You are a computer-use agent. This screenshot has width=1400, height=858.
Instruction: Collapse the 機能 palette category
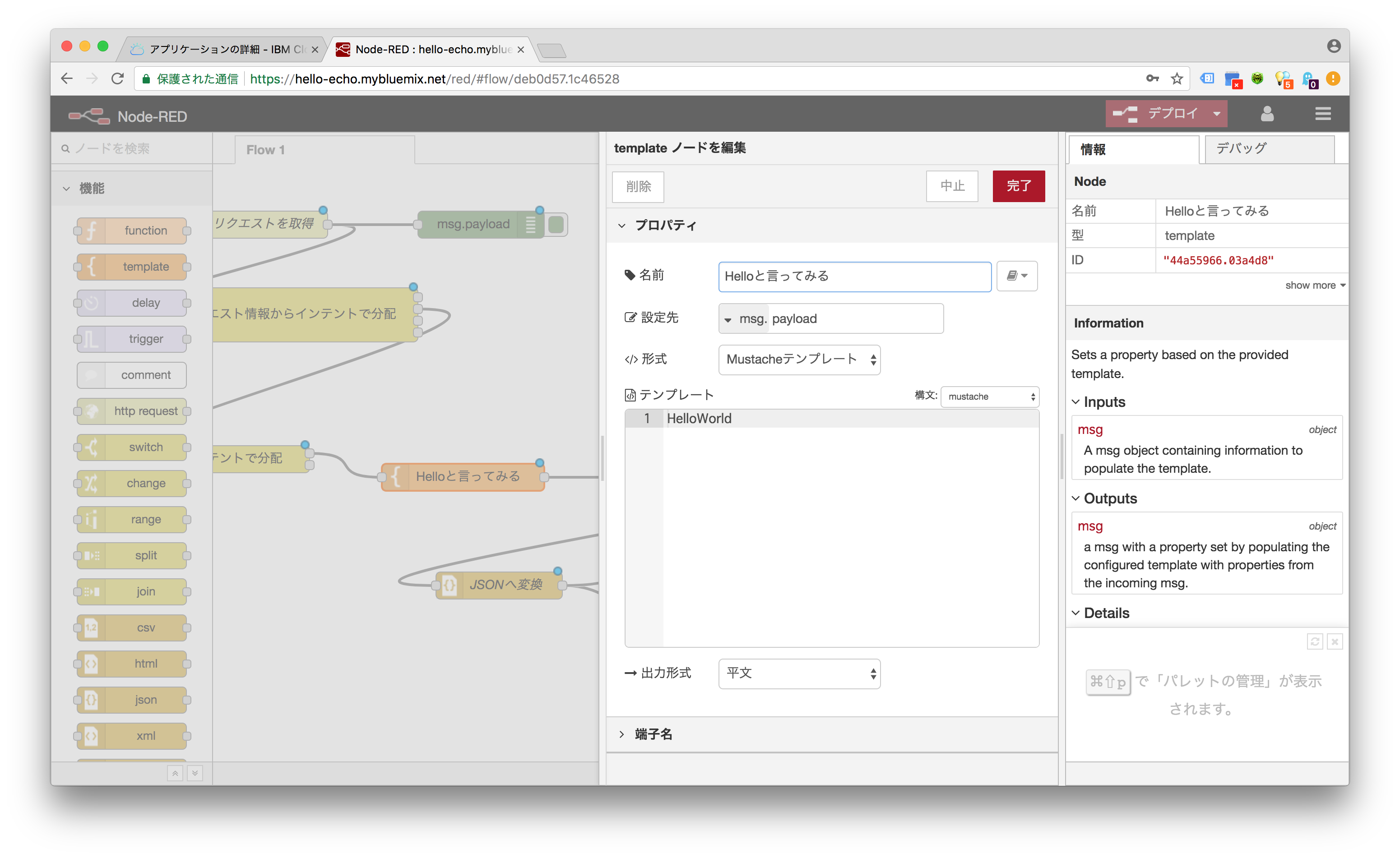coord(67,189)
